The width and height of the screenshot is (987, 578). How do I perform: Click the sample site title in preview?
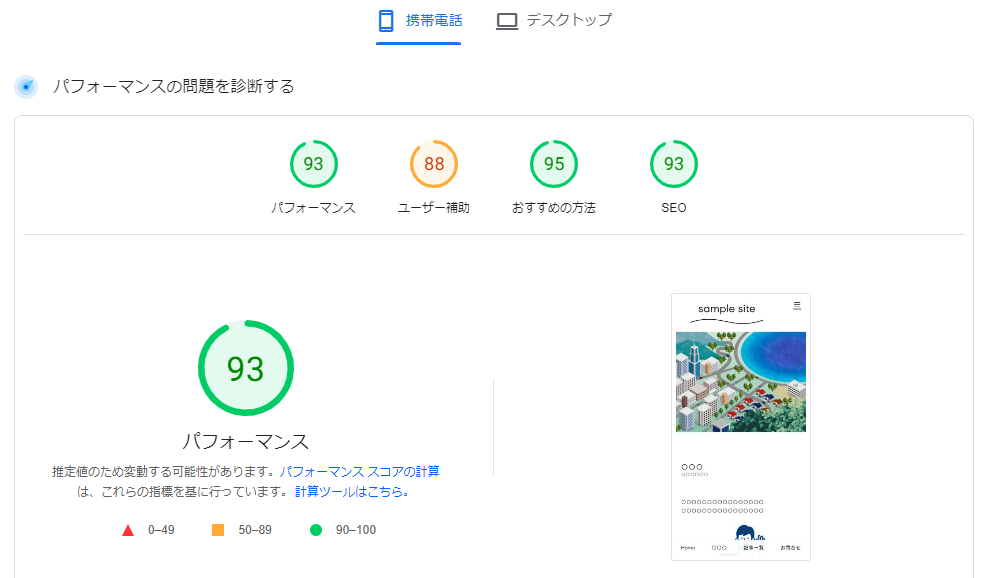point(726,309)
